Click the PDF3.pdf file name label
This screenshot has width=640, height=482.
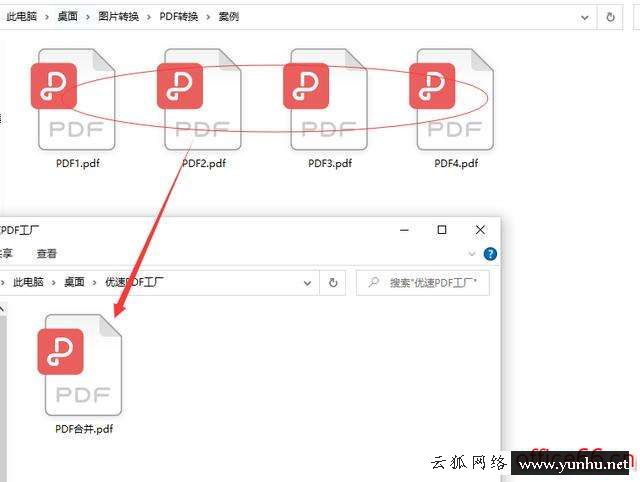(x=330, y=163)
